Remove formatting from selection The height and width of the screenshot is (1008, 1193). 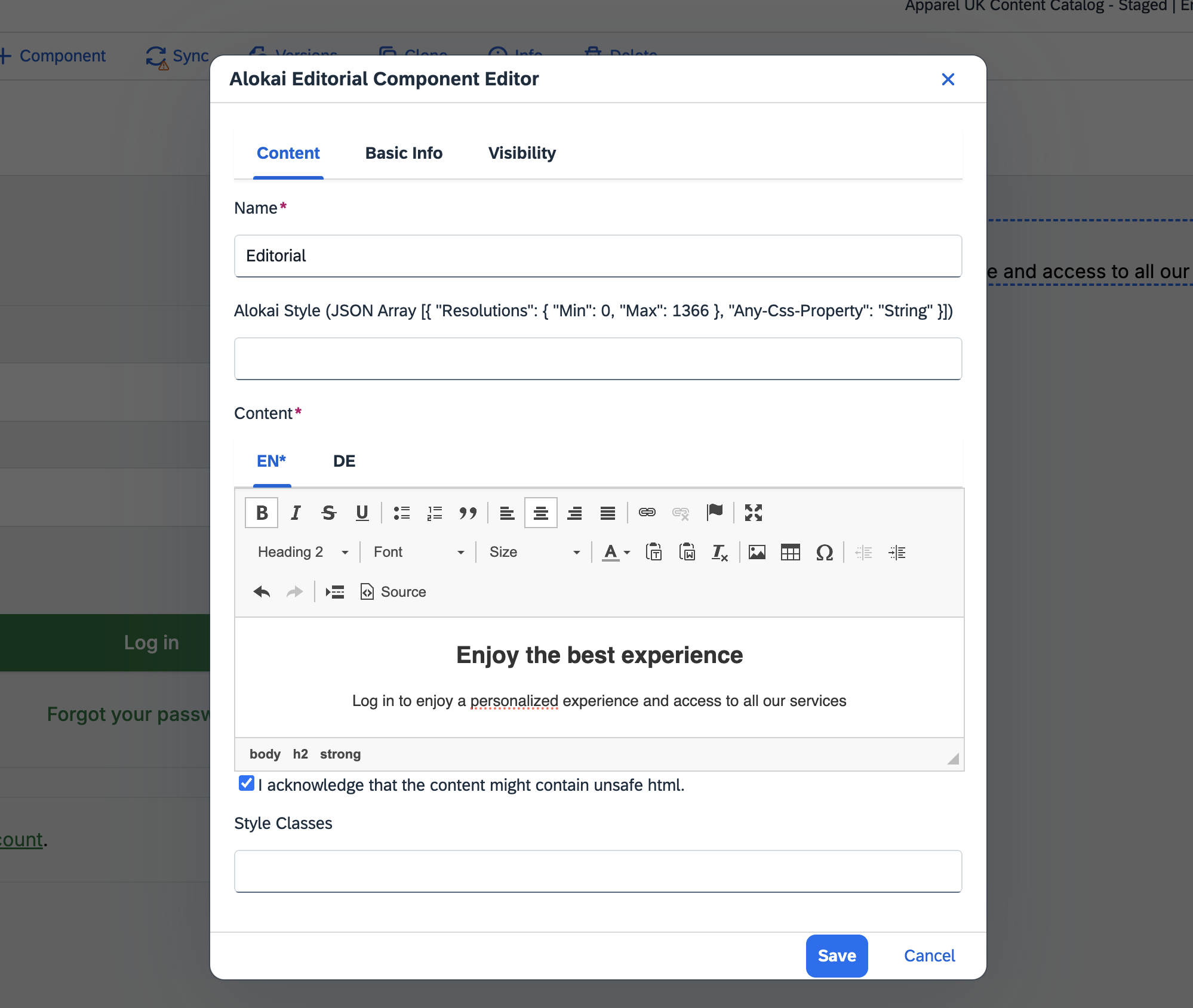(x=720, y=552)
